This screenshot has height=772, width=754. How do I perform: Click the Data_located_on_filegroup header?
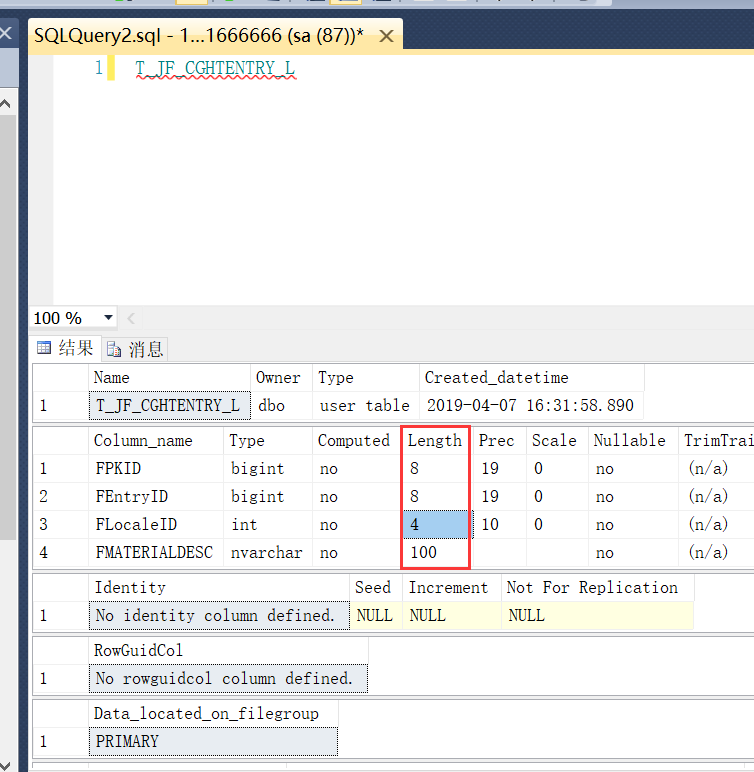pyautogui.click(x=213, y=714)
